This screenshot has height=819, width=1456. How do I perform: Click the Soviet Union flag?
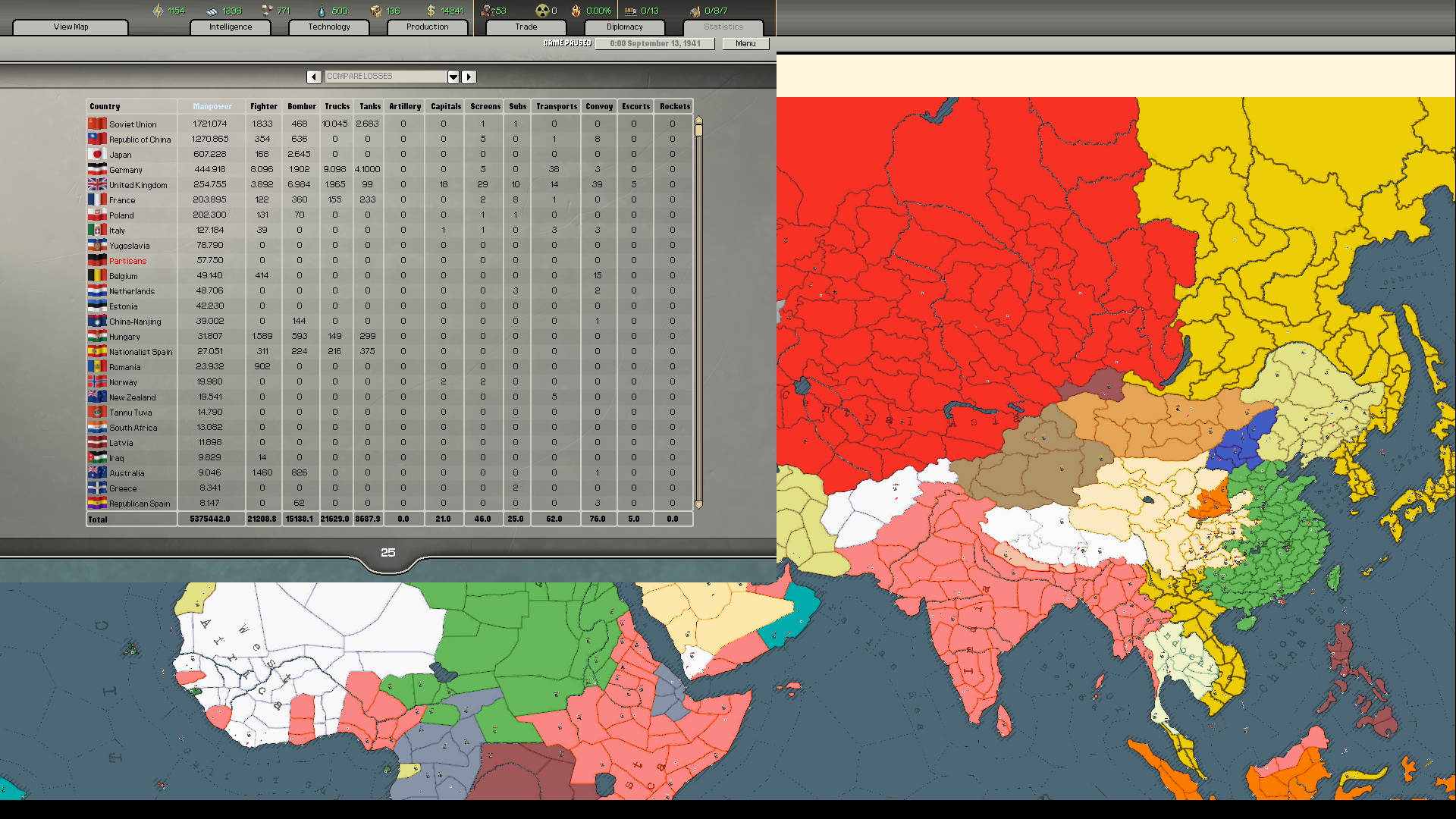96,123
